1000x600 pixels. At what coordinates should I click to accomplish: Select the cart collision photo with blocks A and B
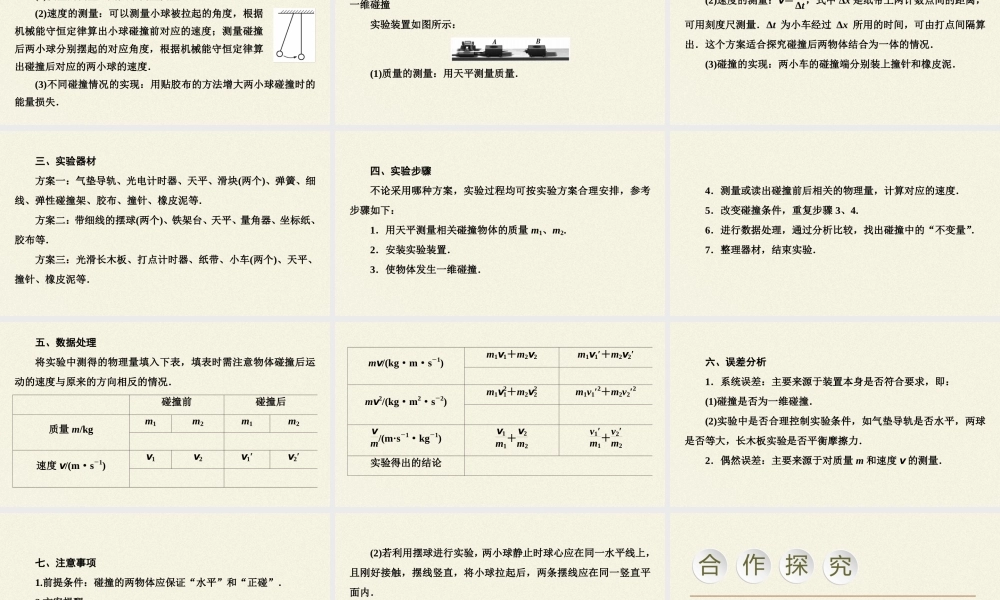click(510, 48)
